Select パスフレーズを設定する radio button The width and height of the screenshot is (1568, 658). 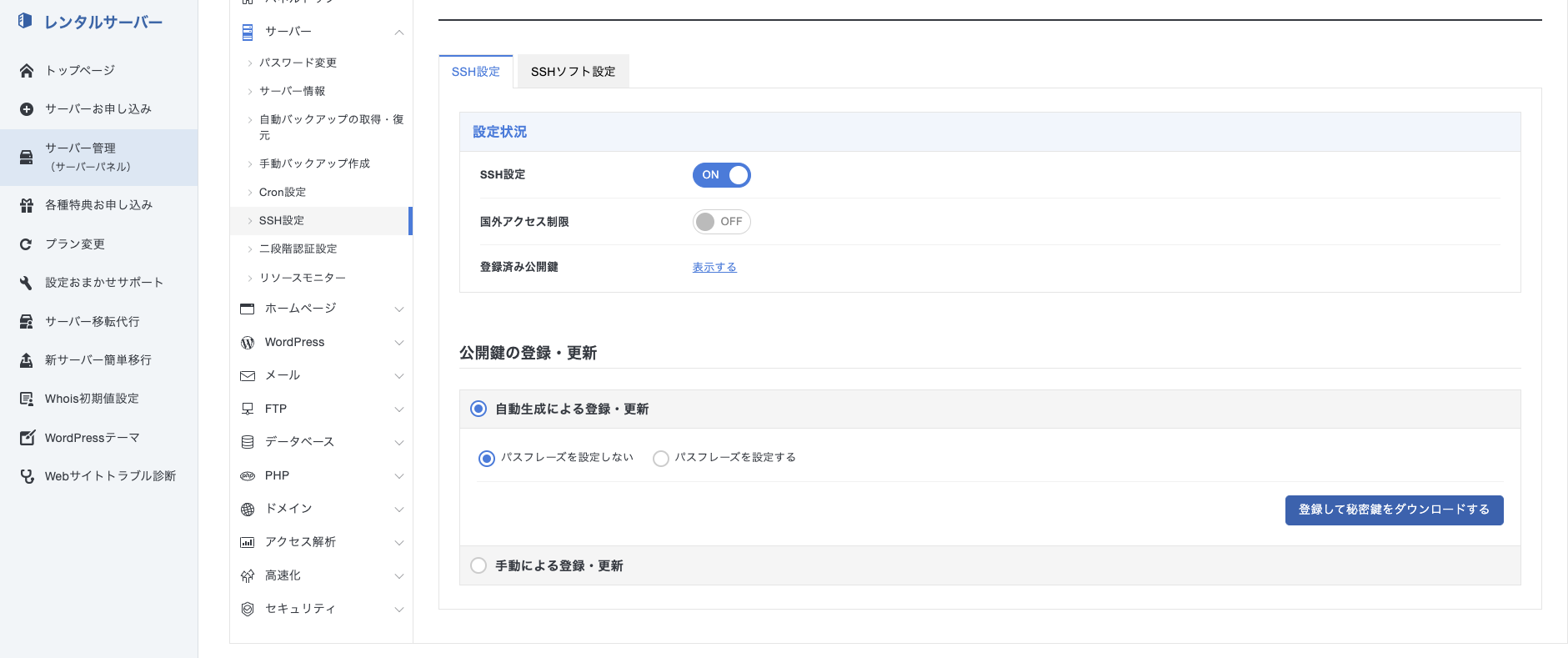[x=661, y=458]
